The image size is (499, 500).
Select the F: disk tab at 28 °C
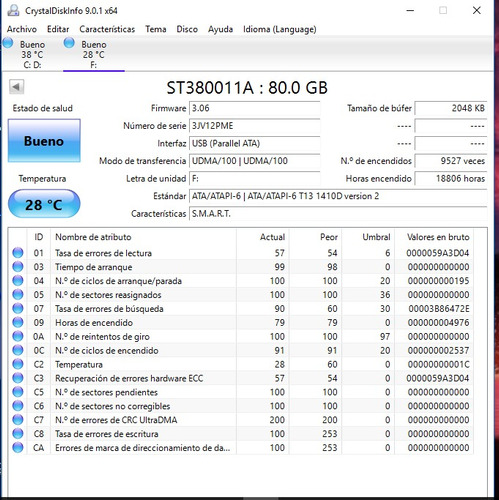94,54
